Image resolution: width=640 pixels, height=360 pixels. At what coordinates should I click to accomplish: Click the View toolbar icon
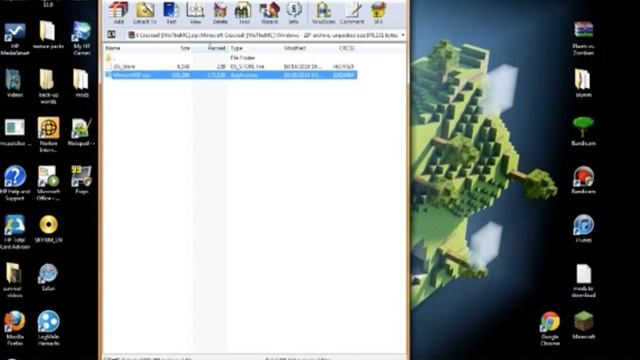(195, 13)
